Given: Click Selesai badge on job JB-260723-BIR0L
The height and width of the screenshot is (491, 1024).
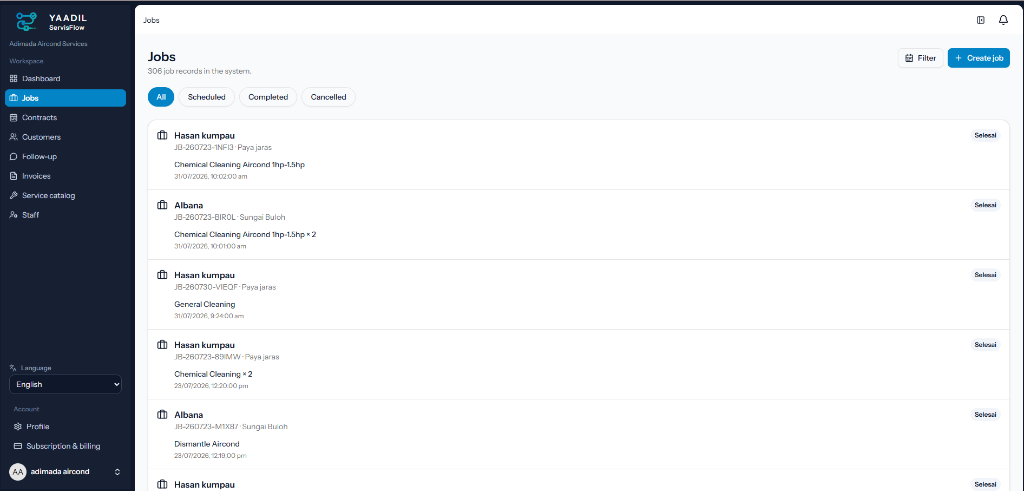Looking at the screenshot, I should point(985,205).
